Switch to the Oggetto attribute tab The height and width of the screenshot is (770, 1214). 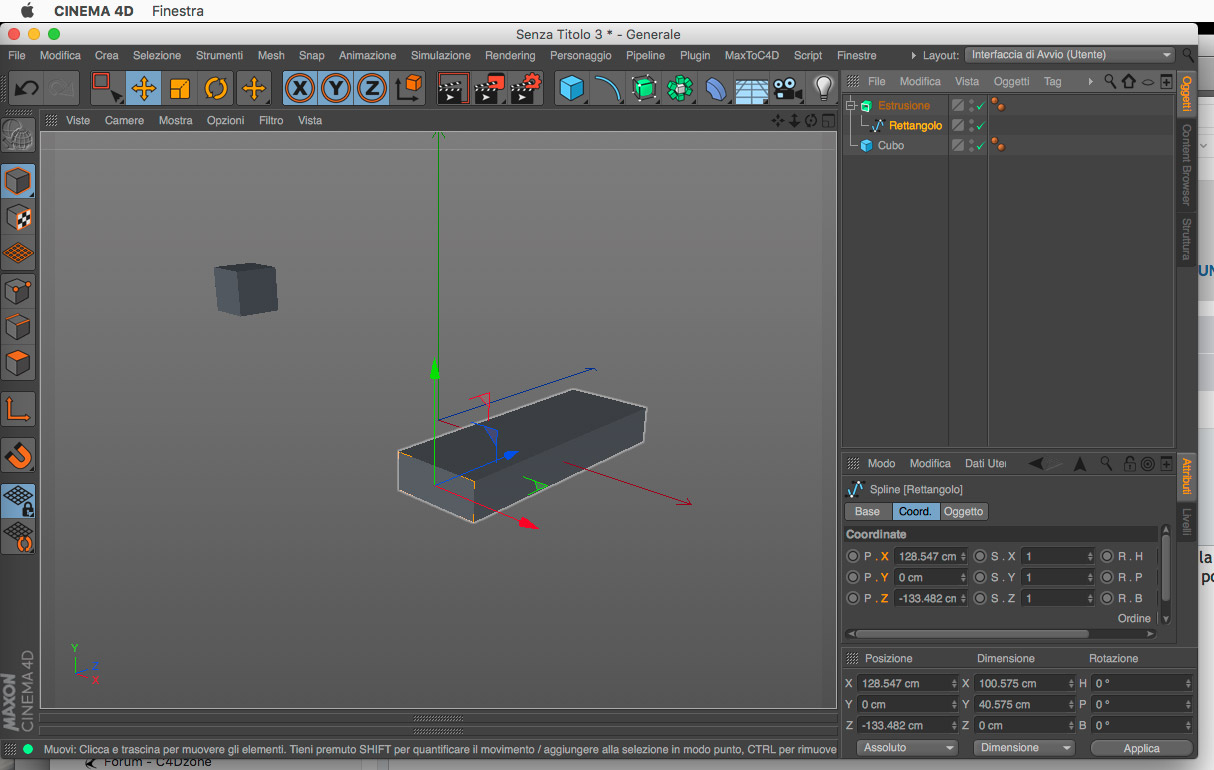click(964, 511)
